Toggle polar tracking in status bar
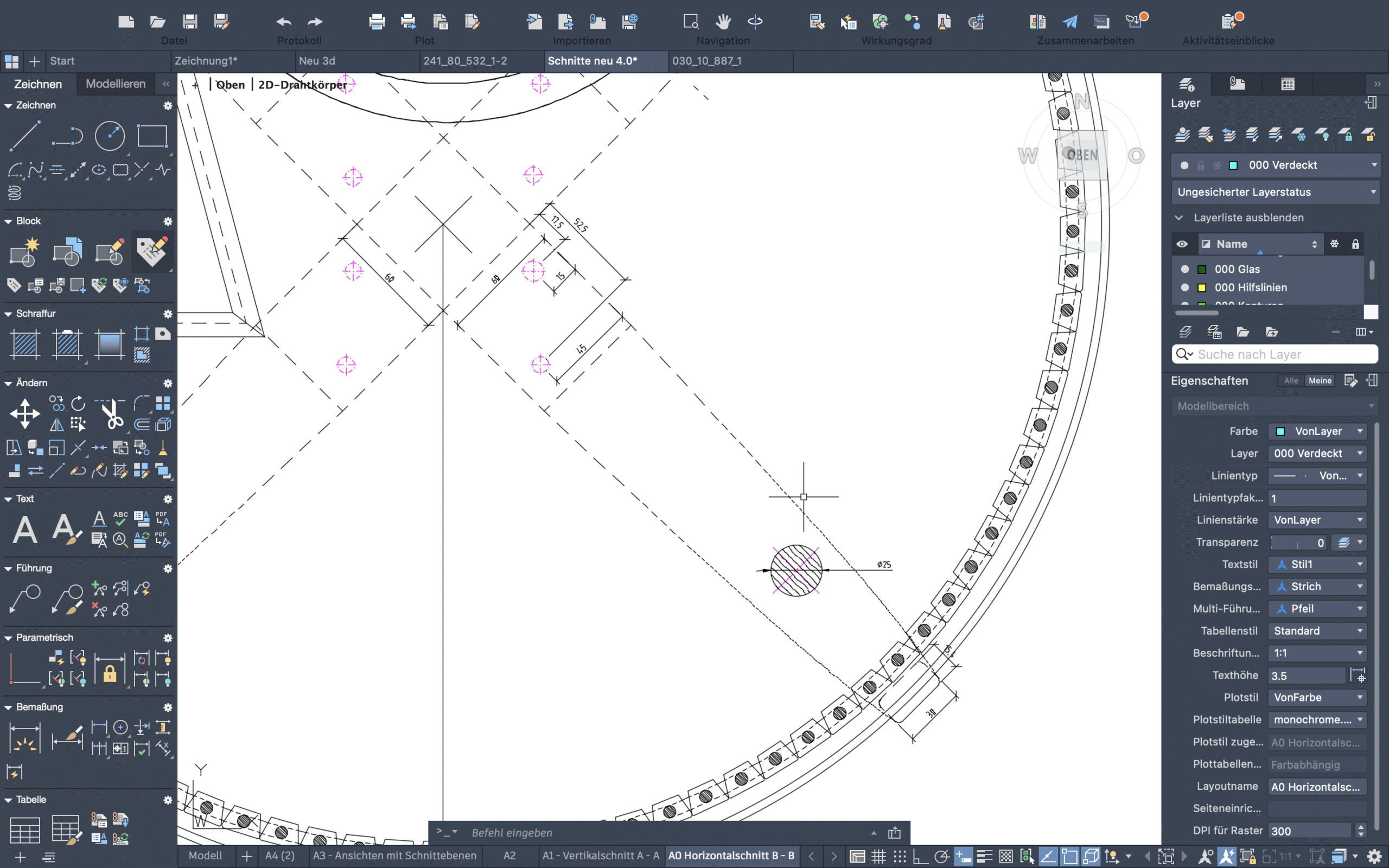Screen dimensions: 1389x868 (941, 857)
